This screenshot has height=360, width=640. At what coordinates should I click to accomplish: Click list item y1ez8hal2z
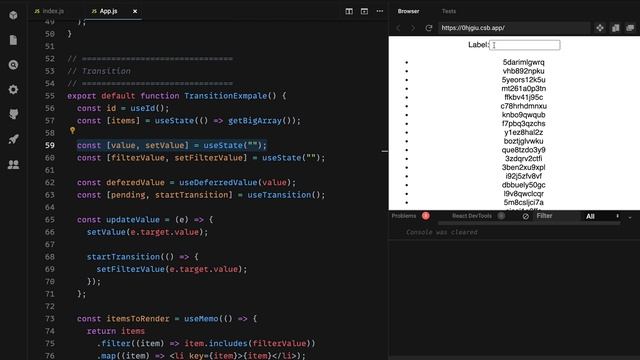click(523, 132)
